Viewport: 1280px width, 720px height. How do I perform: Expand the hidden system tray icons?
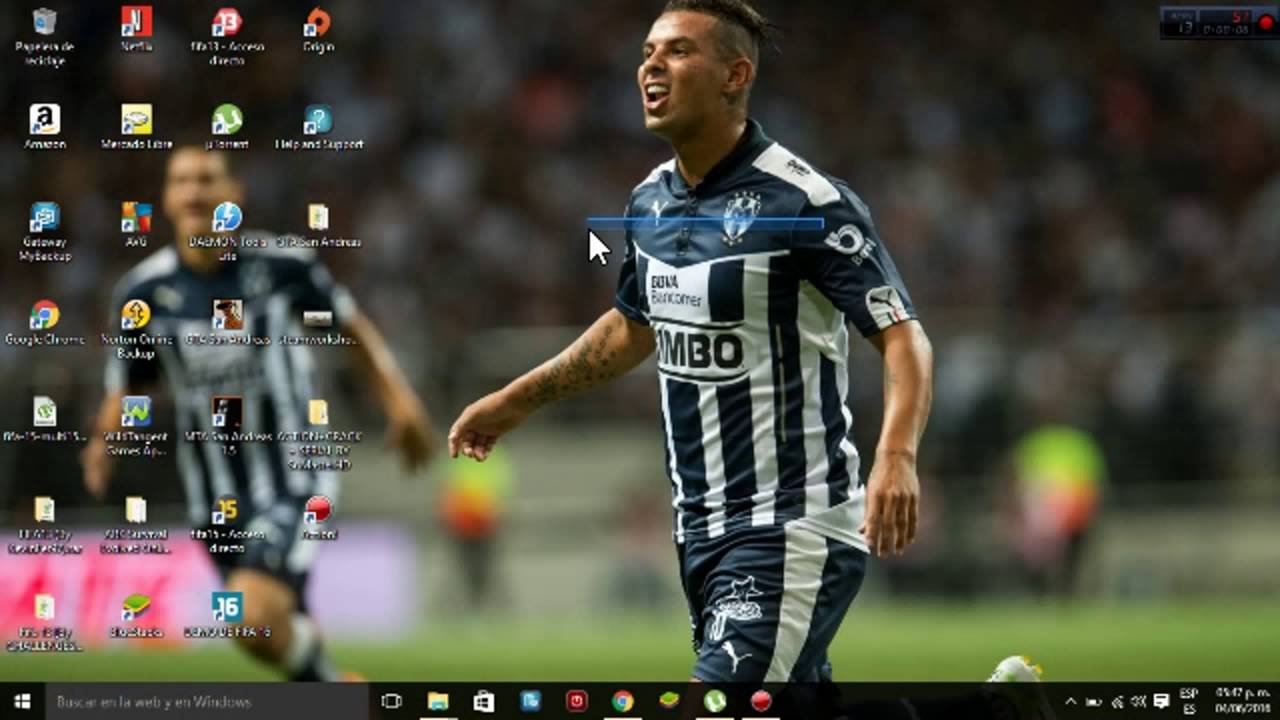coord(1070,701)
